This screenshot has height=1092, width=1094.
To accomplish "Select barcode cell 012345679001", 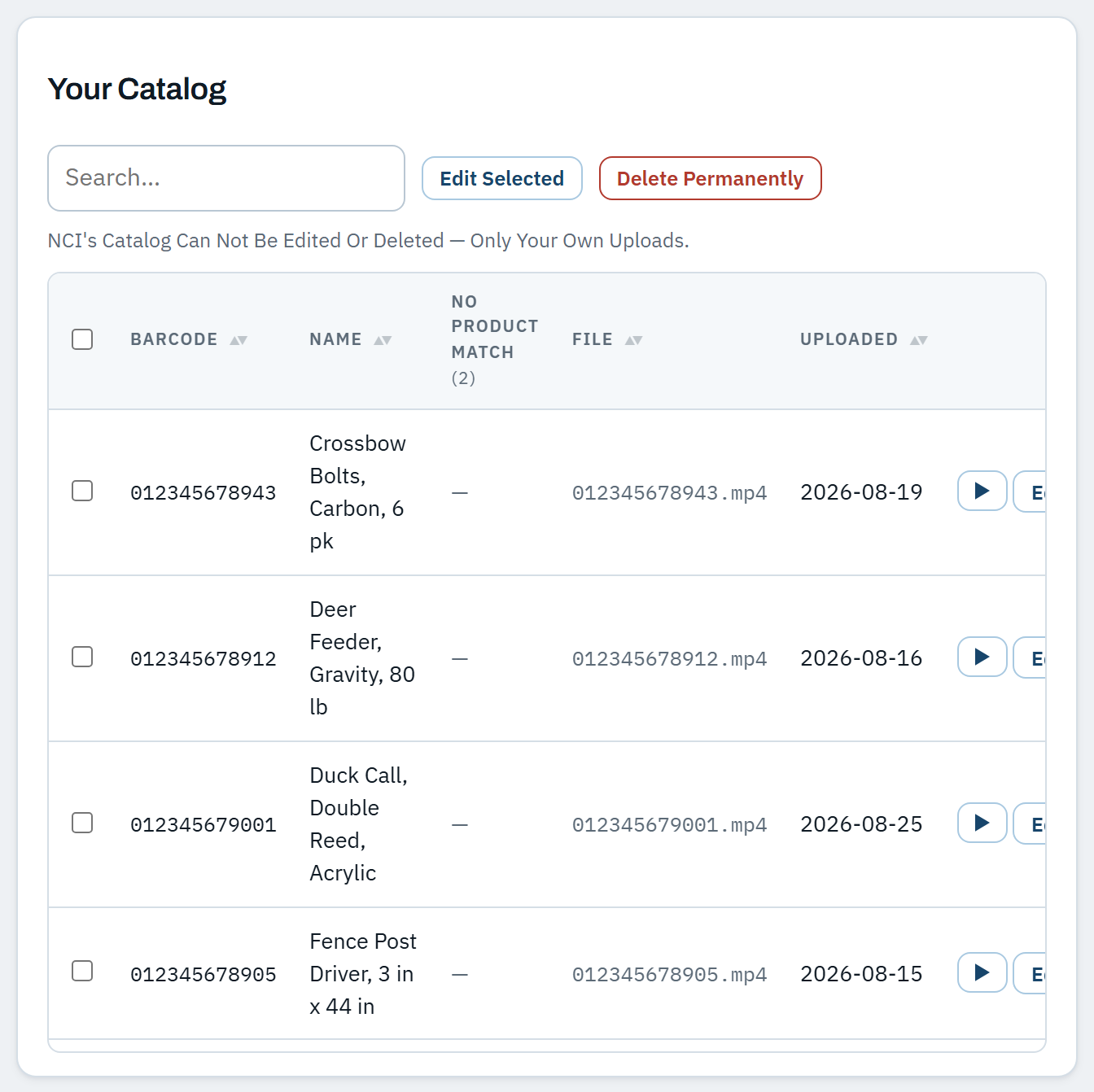I will coord(203,825).
